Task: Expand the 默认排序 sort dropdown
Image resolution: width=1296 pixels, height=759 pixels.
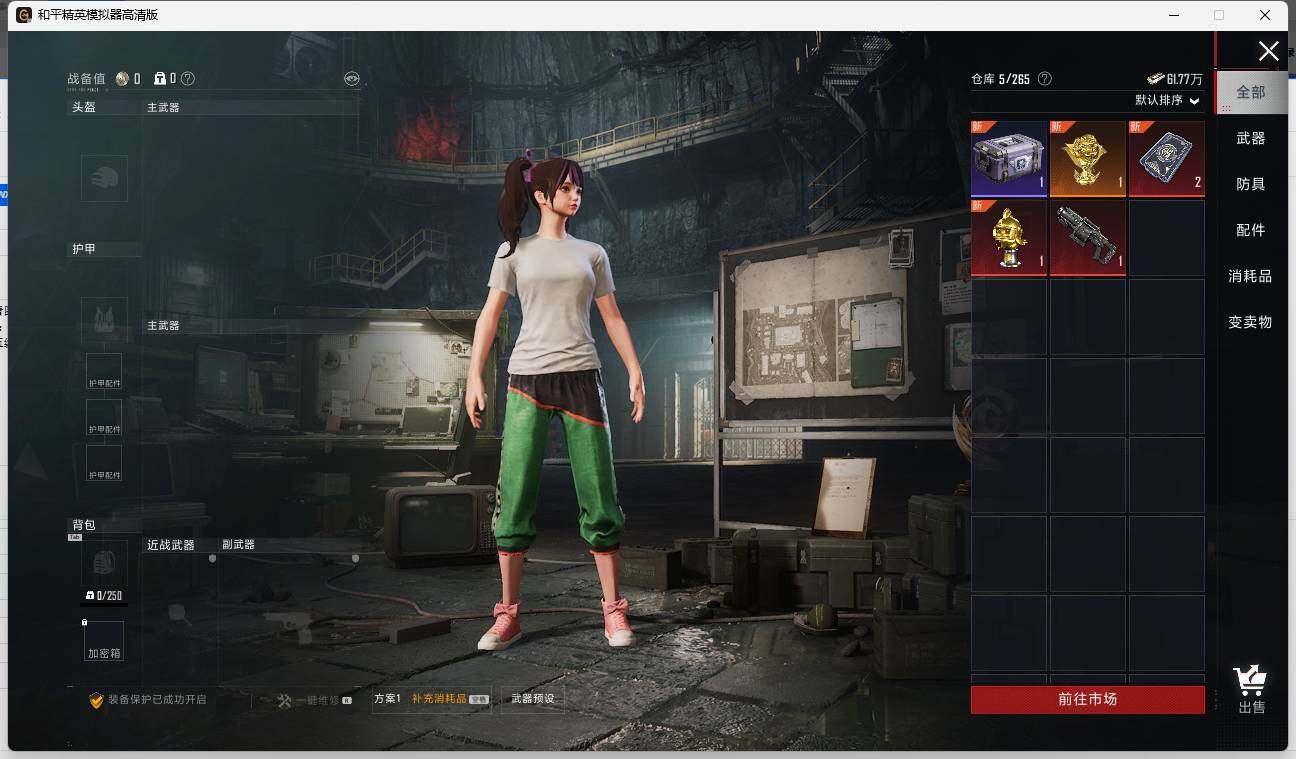Action: click(x=1167, y=101)
